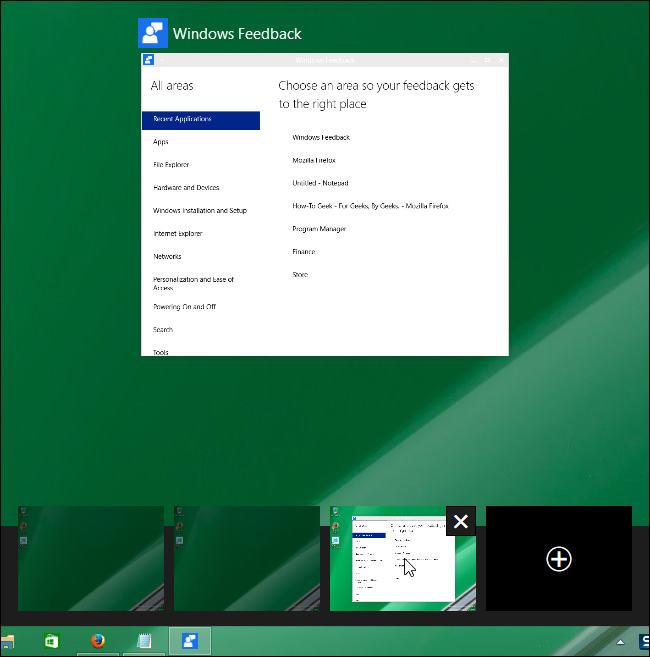The height and width of the screenshot is (657, 650).
Task: Add a new virtual desktop
Action: point(559,558)
